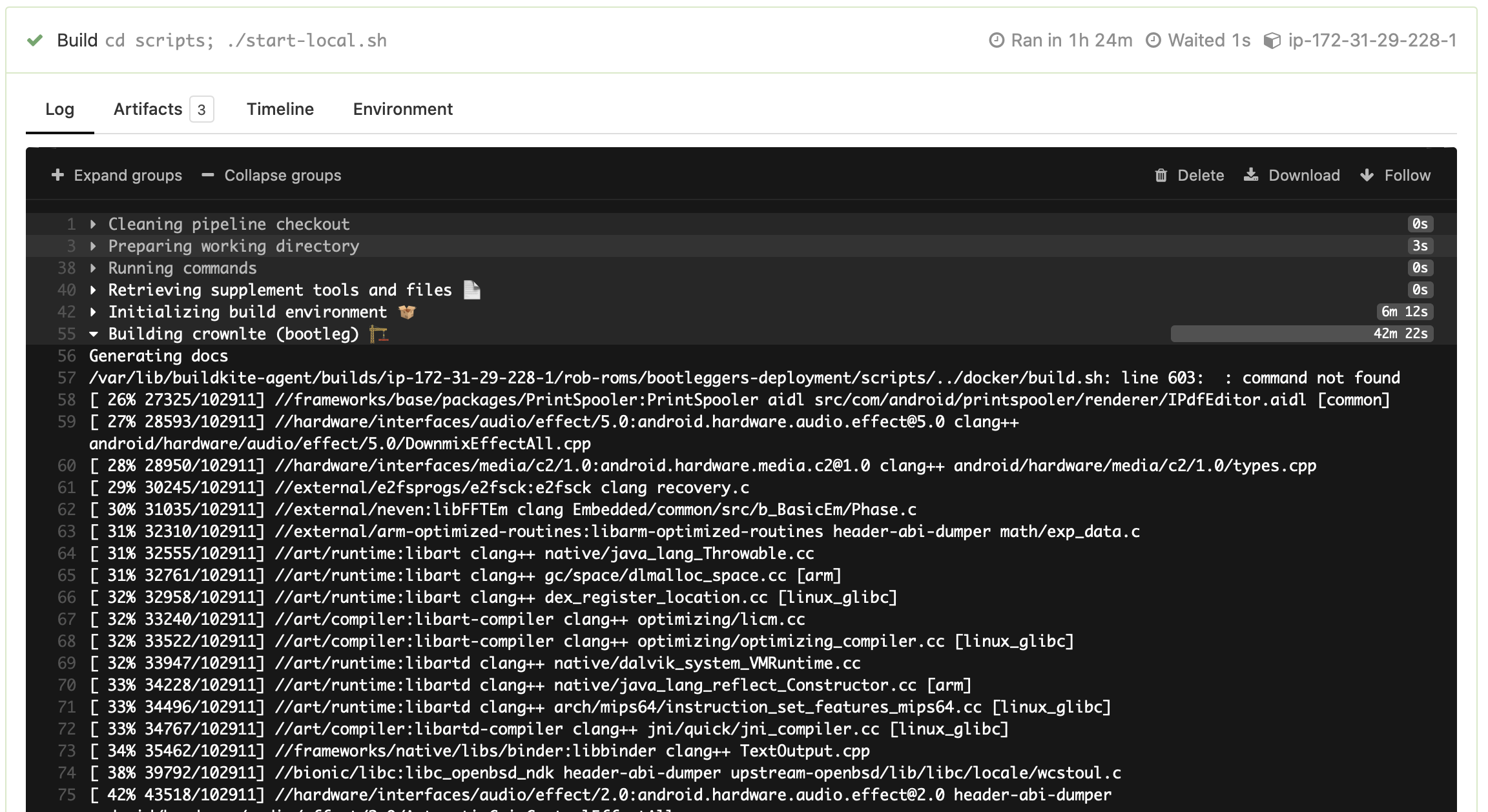Open the Environment tab
The image size is (1488, 812).
point(403,109)
